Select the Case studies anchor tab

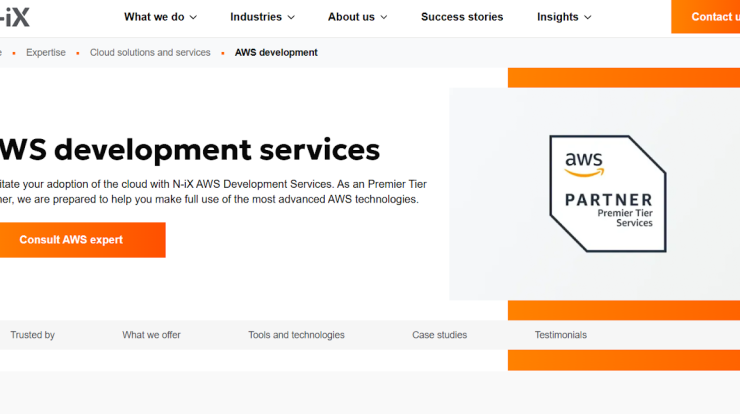click(439, 335)
